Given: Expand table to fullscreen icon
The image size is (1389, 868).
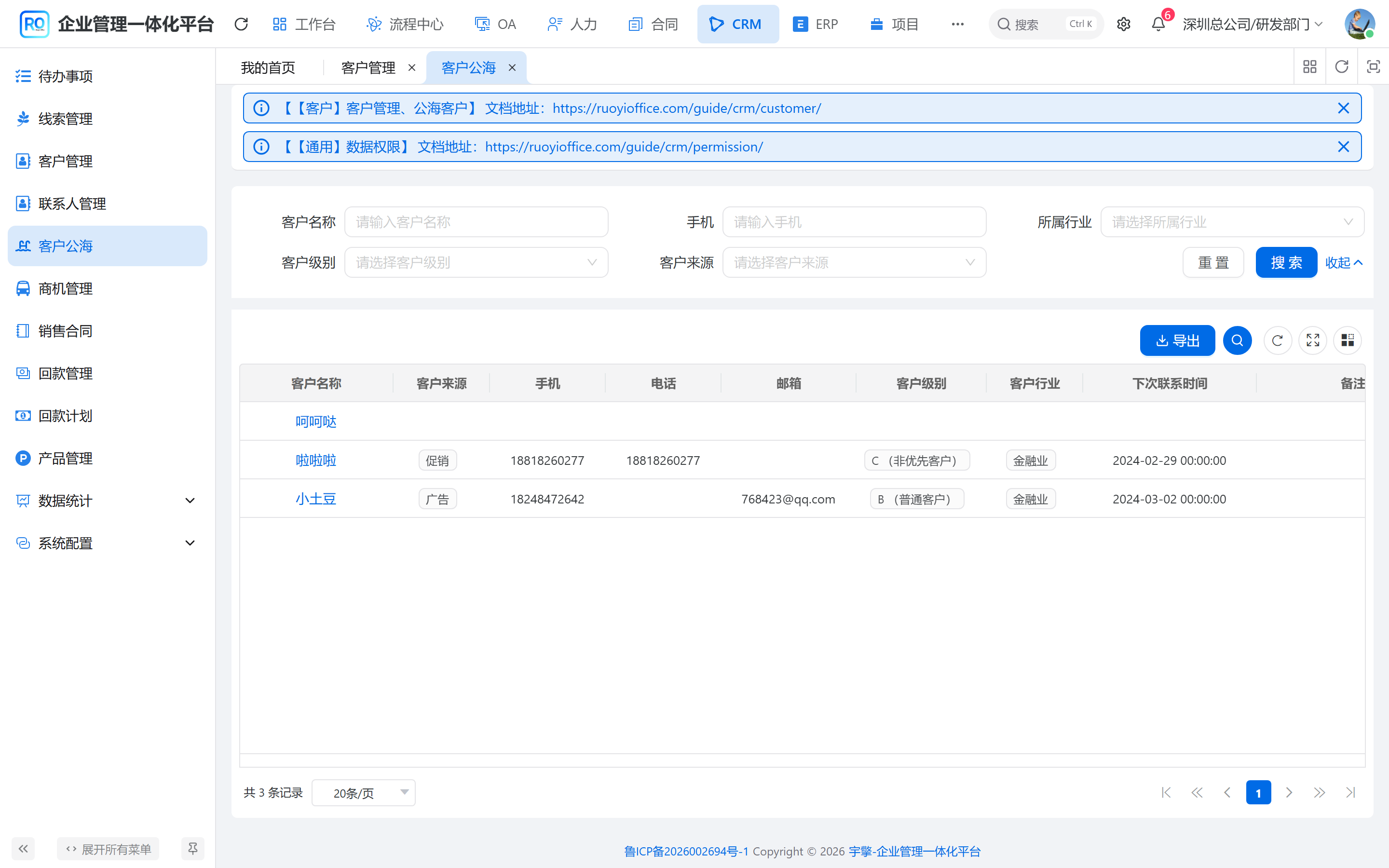Looking at the screenshot, I should tap(1313, 340).
